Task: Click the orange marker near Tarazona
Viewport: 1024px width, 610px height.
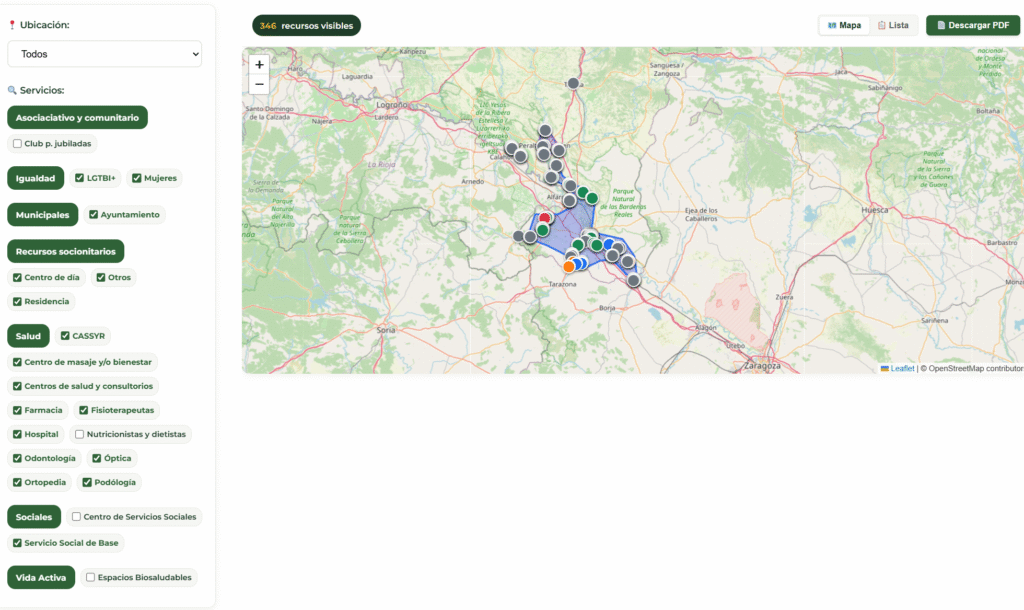Action: pyautogui.click(x=569, y=266)
